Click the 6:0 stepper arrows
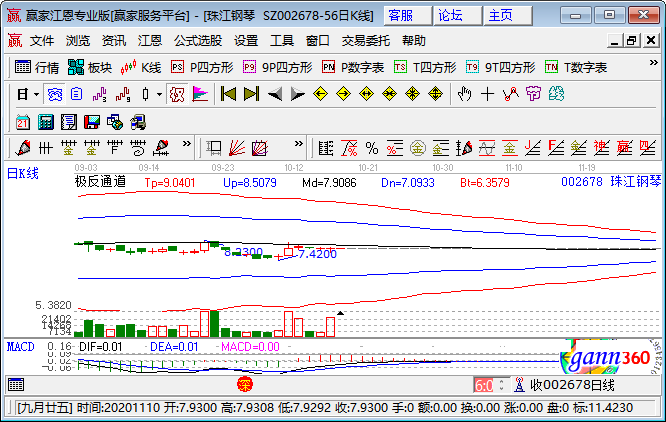666x422 pixels. 502,385
